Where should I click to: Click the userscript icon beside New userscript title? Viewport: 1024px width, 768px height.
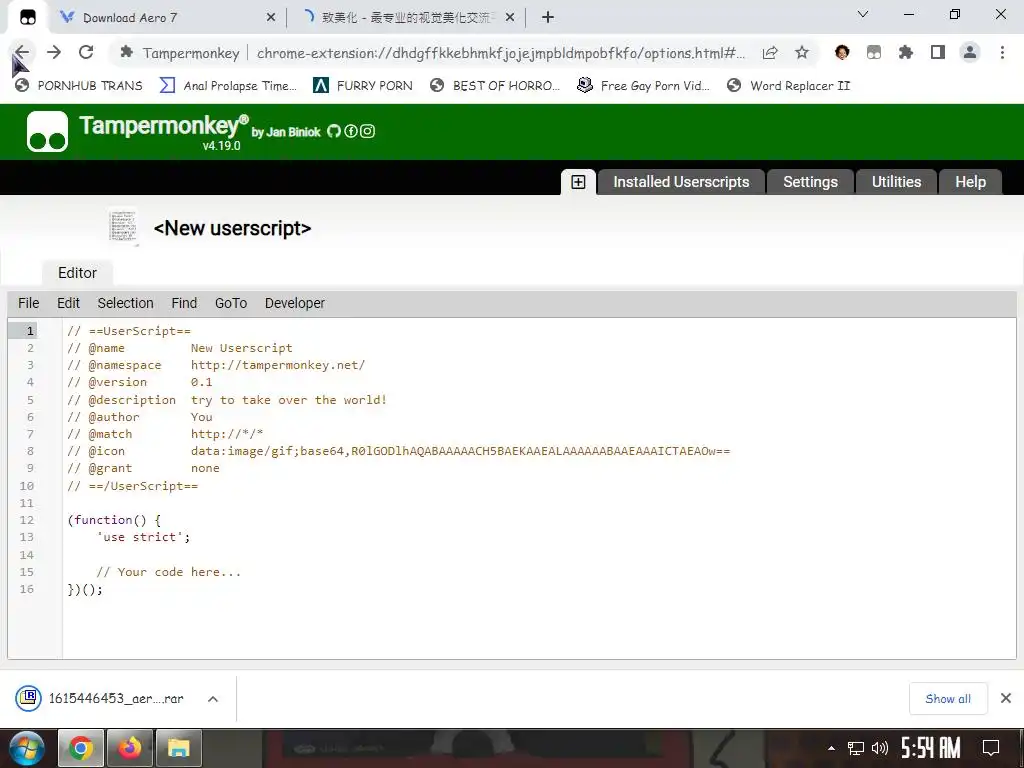click(123, 227)
